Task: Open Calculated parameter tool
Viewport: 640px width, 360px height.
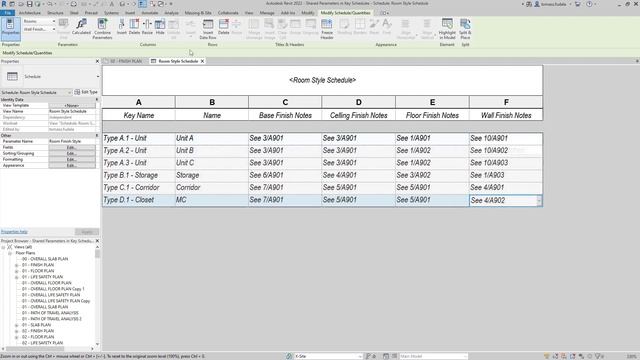Action: pos(81,27)
